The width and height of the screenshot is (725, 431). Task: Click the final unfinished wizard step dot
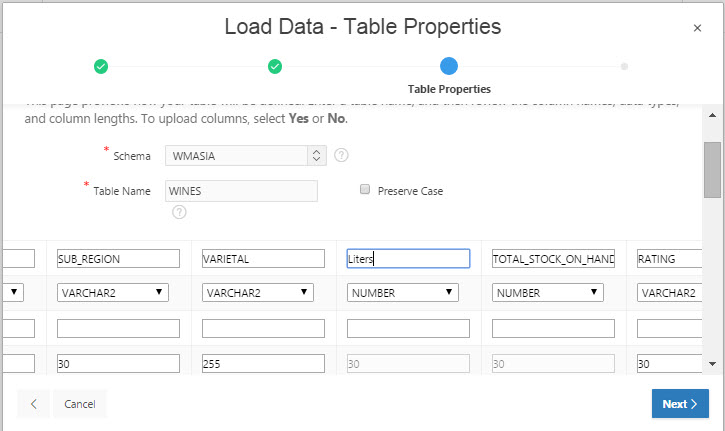tap(624, 67)
